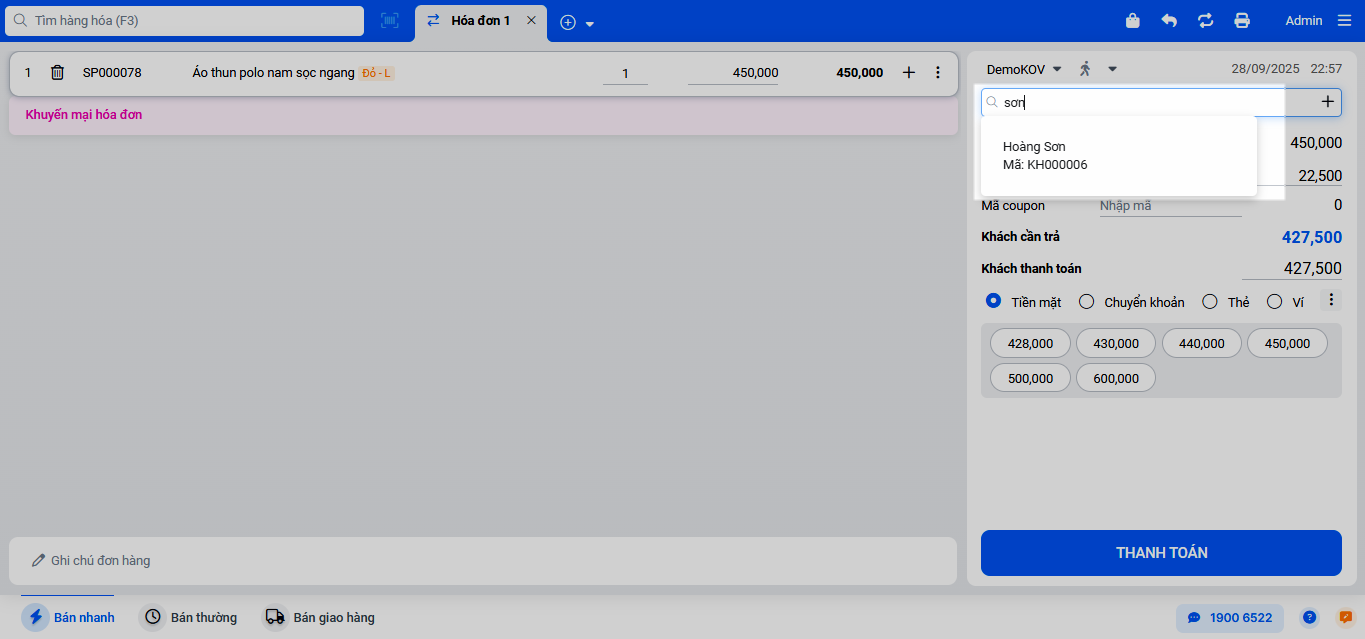Select the Tiền mặt payment option
1365x639 pixels.
point(1023,301)
